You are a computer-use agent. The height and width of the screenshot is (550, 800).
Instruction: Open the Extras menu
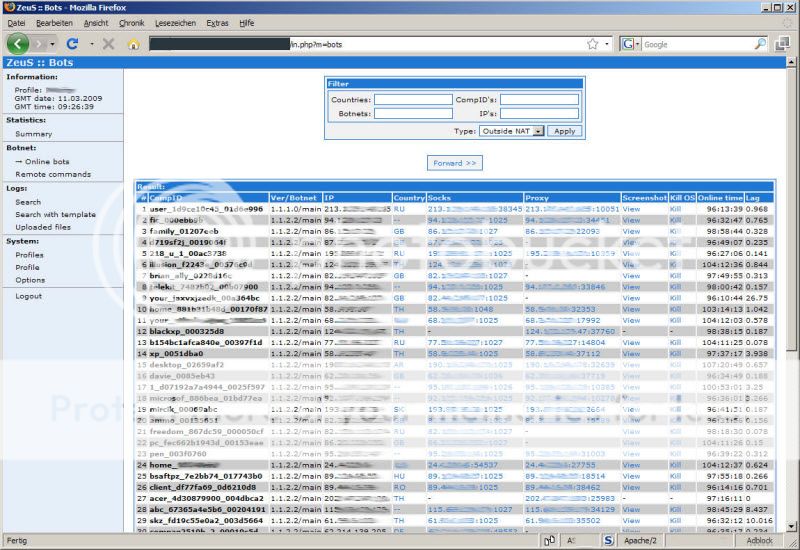[217, 22]
